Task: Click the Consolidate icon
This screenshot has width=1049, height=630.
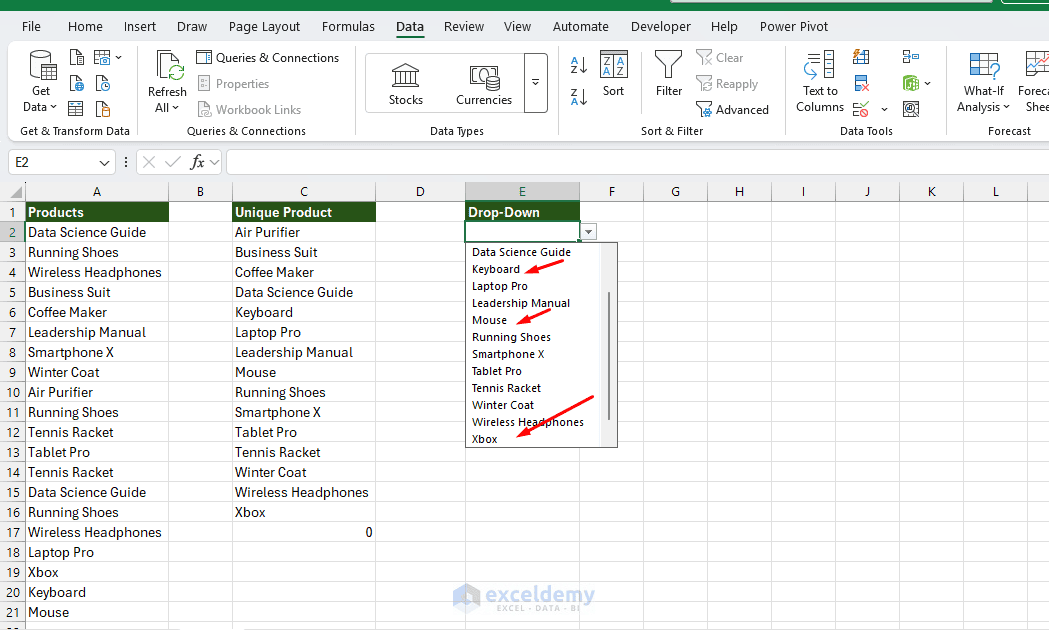Action: (x=911, y=58)
